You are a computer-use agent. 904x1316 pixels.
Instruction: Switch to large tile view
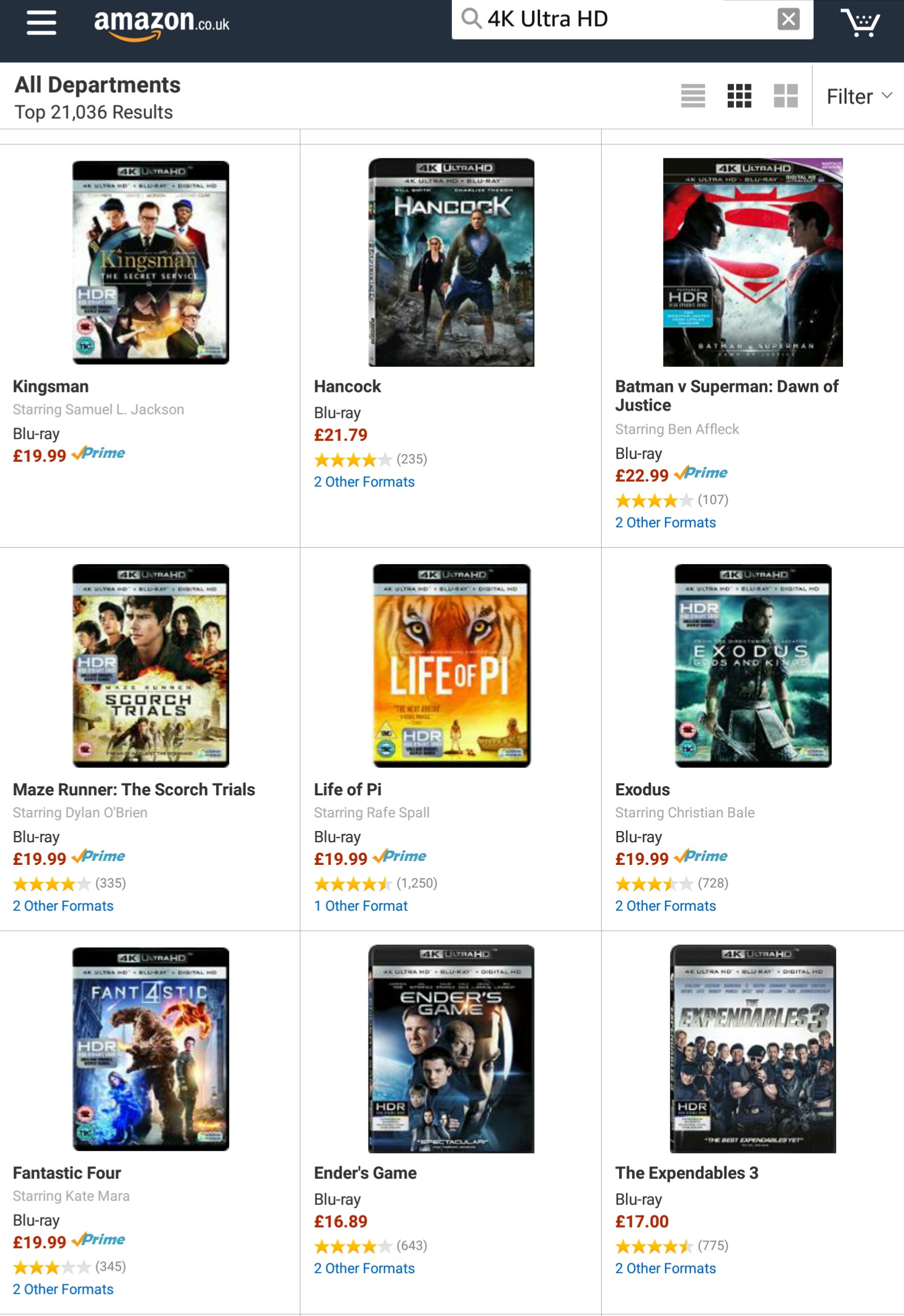point(785,96)
